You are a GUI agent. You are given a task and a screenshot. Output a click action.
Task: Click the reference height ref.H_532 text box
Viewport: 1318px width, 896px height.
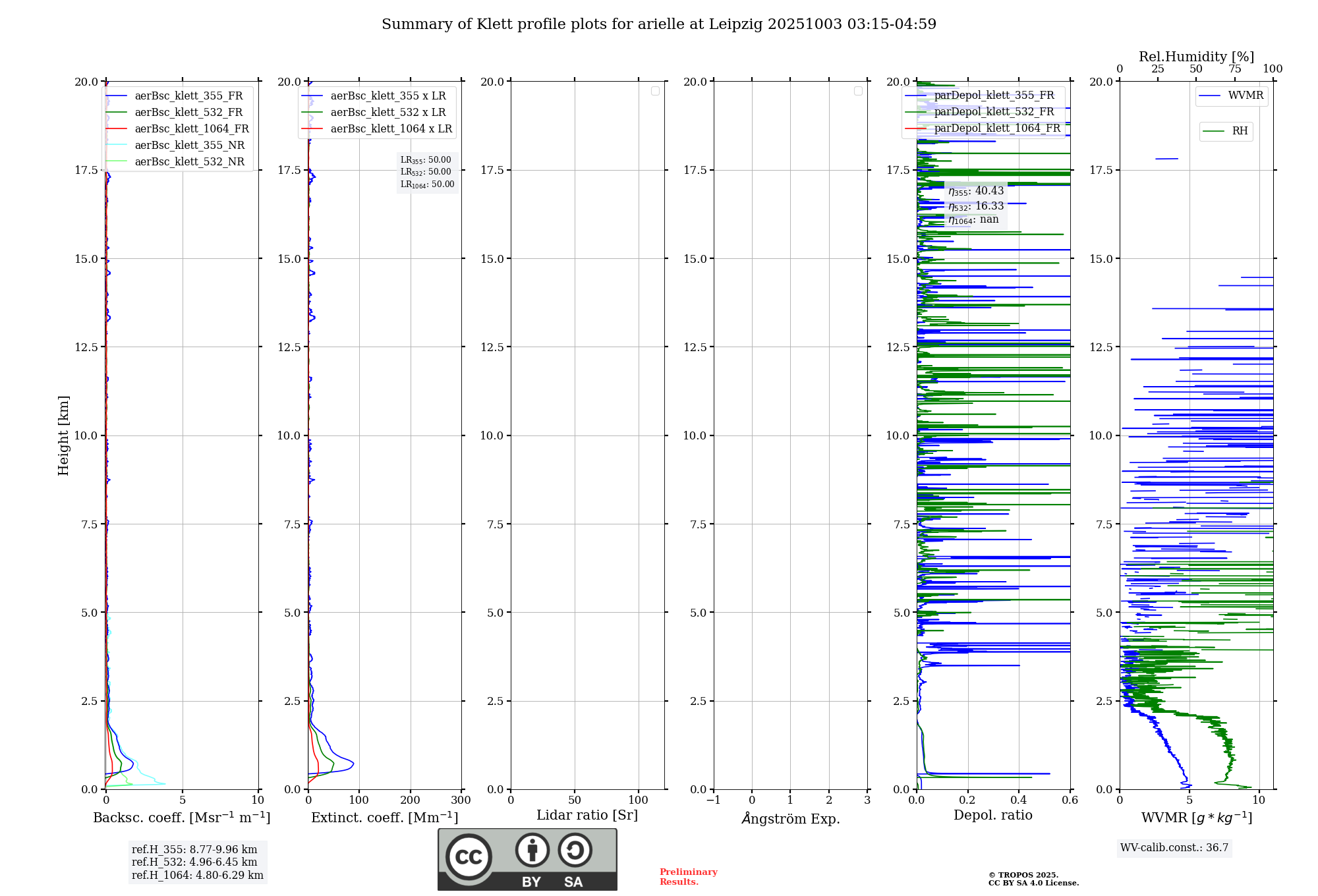coord(194,862)
